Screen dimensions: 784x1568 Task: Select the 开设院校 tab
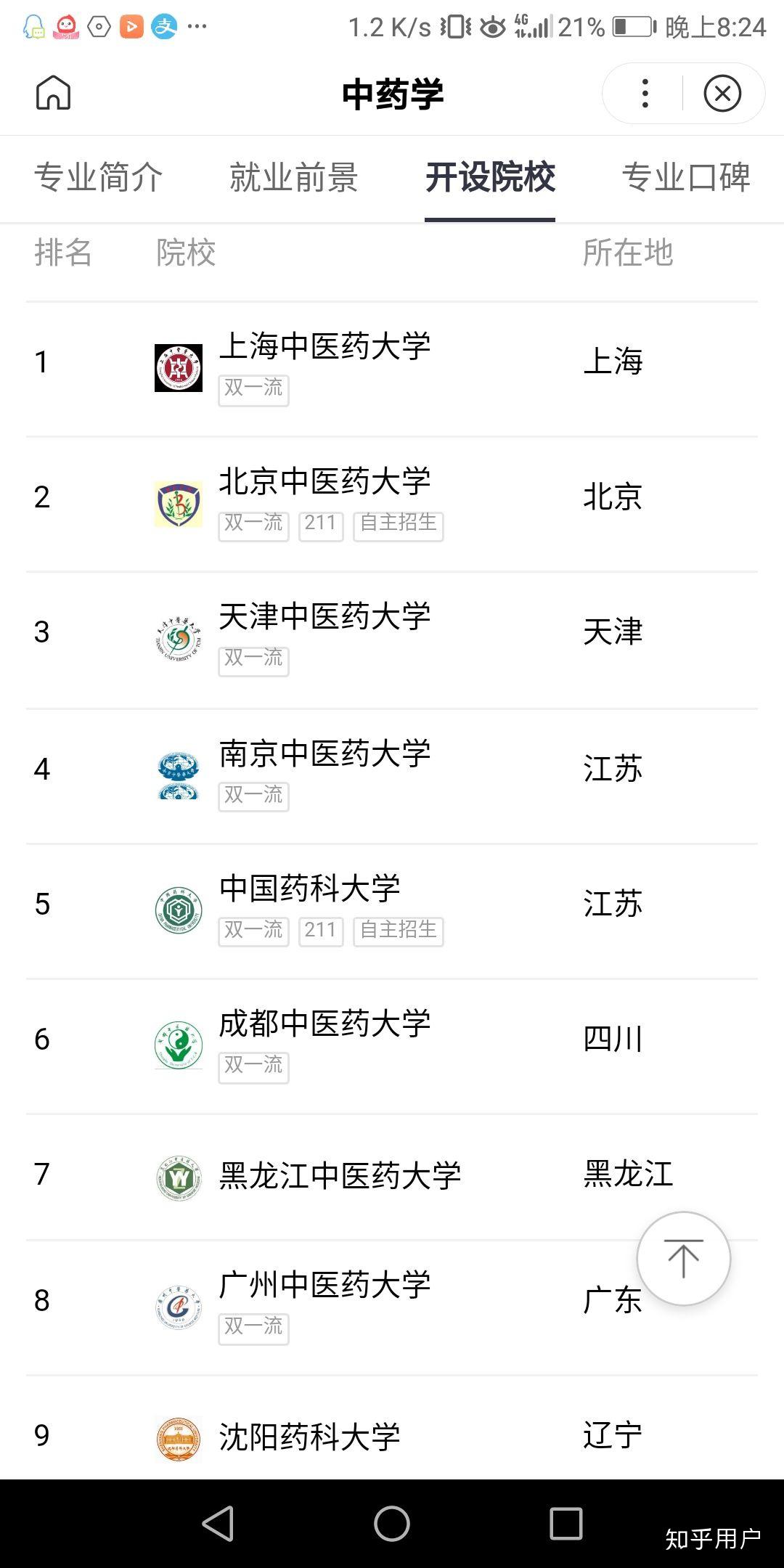[490, 177]
